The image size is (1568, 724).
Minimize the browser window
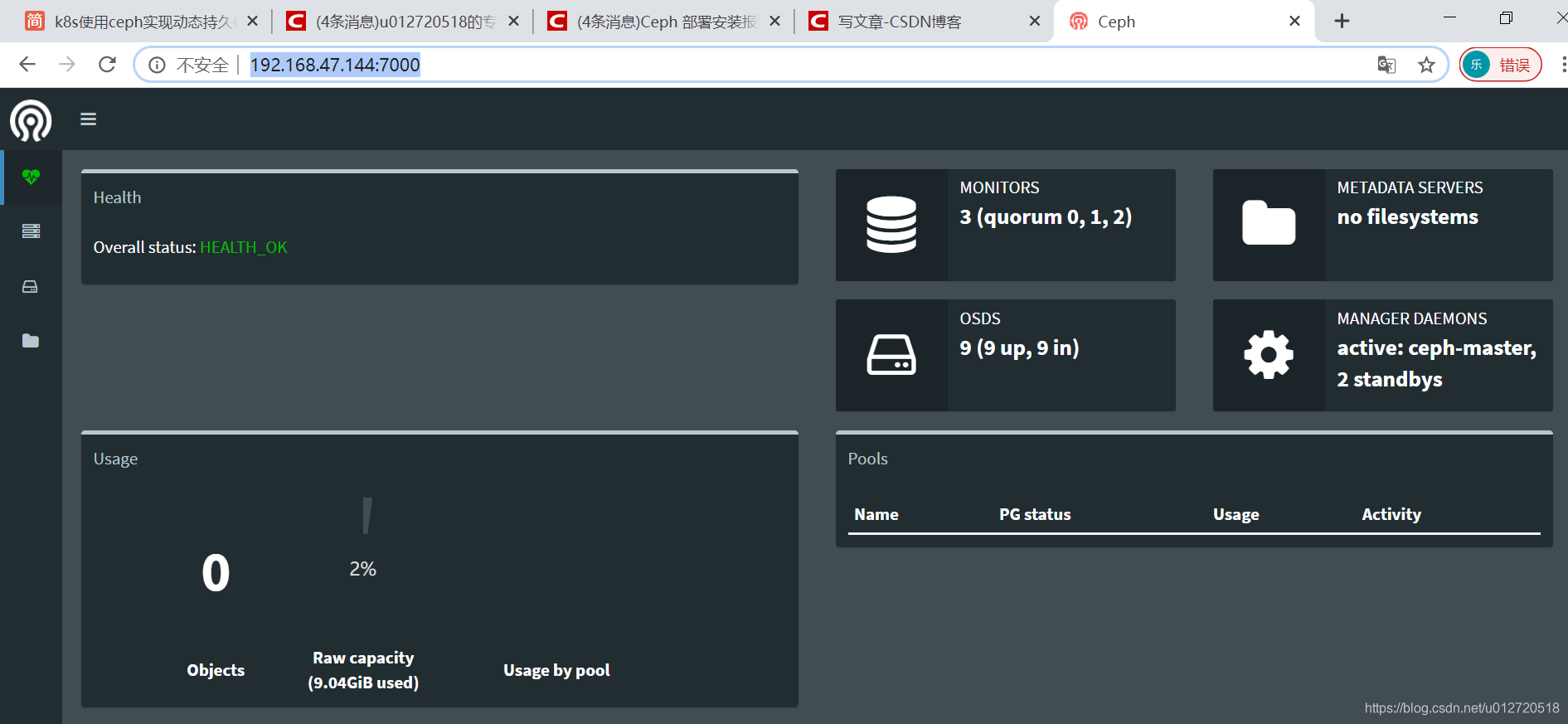[x=1449, y=18]
